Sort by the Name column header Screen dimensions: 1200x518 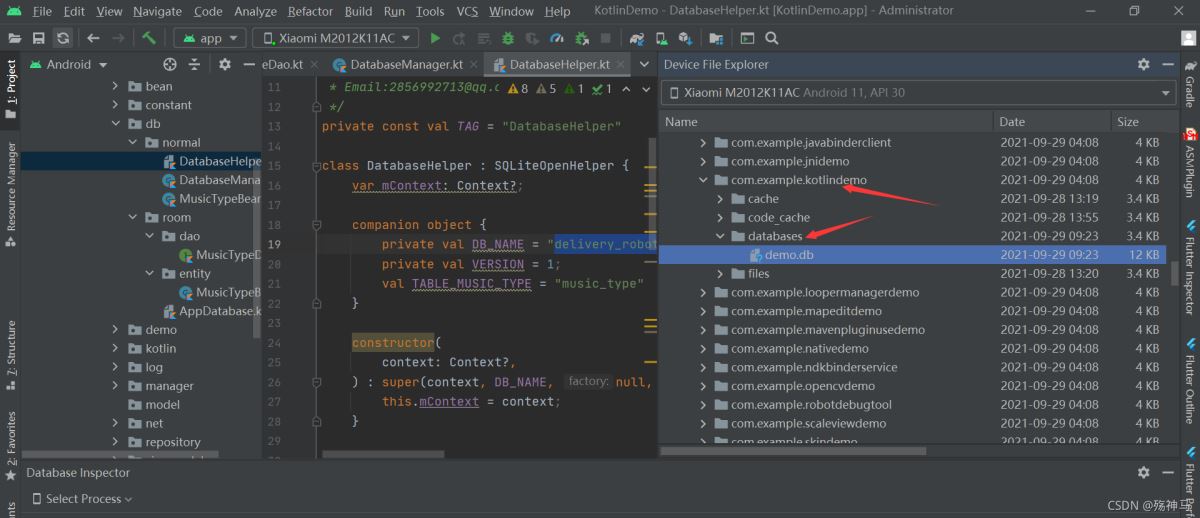(827, 121)
